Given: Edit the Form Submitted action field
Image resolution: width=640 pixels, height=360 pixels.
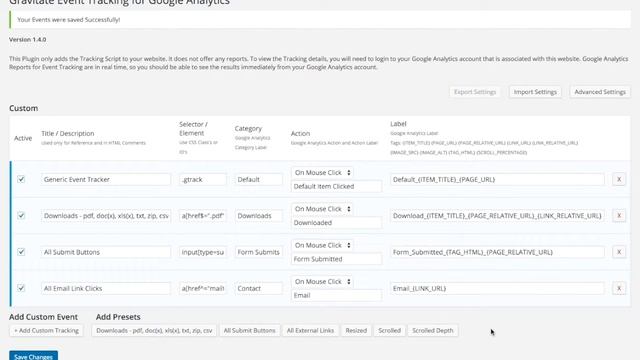Looking at the screenshot, I should pos(336,259).
